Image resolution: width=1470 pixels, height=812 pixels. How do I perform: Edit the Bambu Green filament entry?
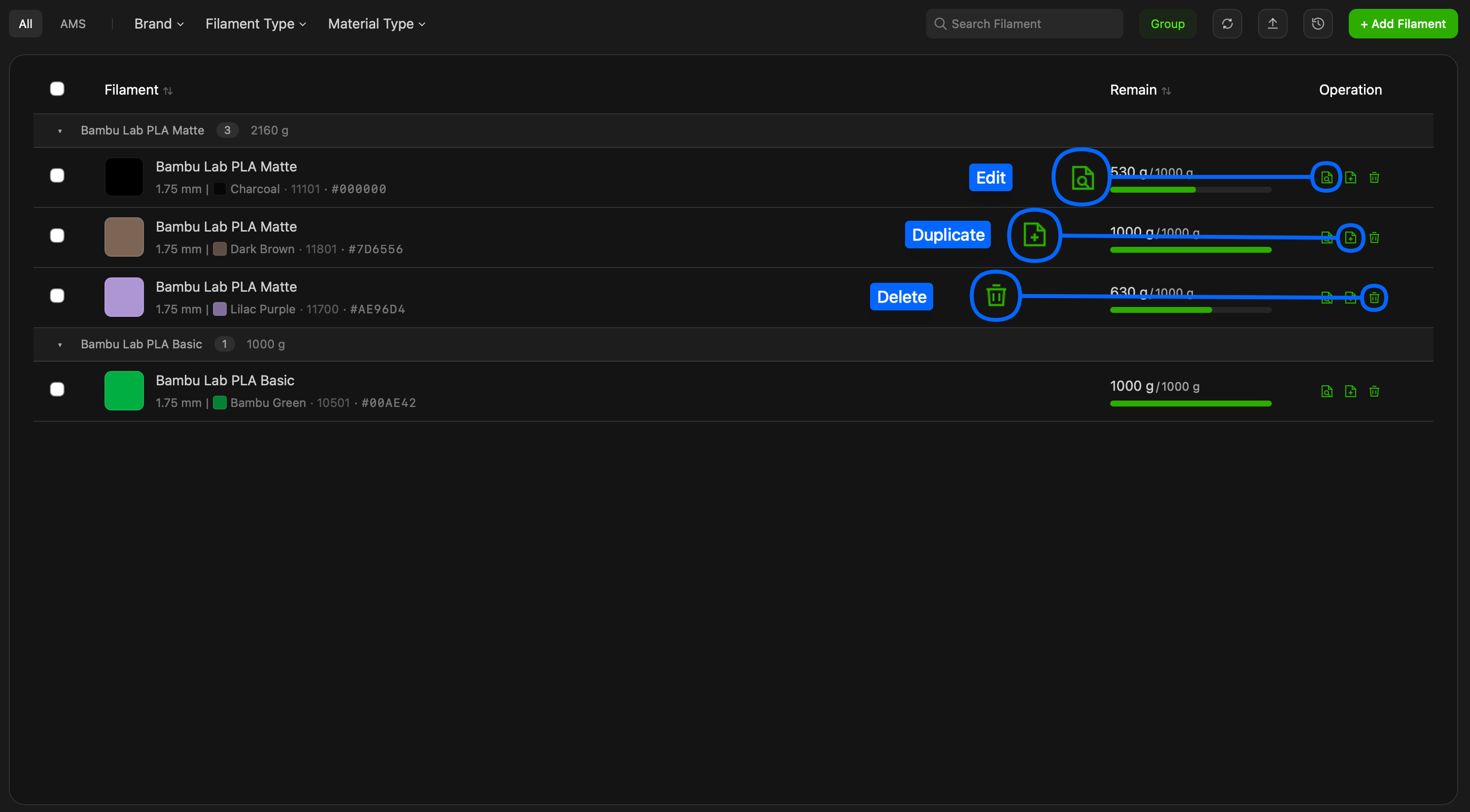[x=1327, y=391]
